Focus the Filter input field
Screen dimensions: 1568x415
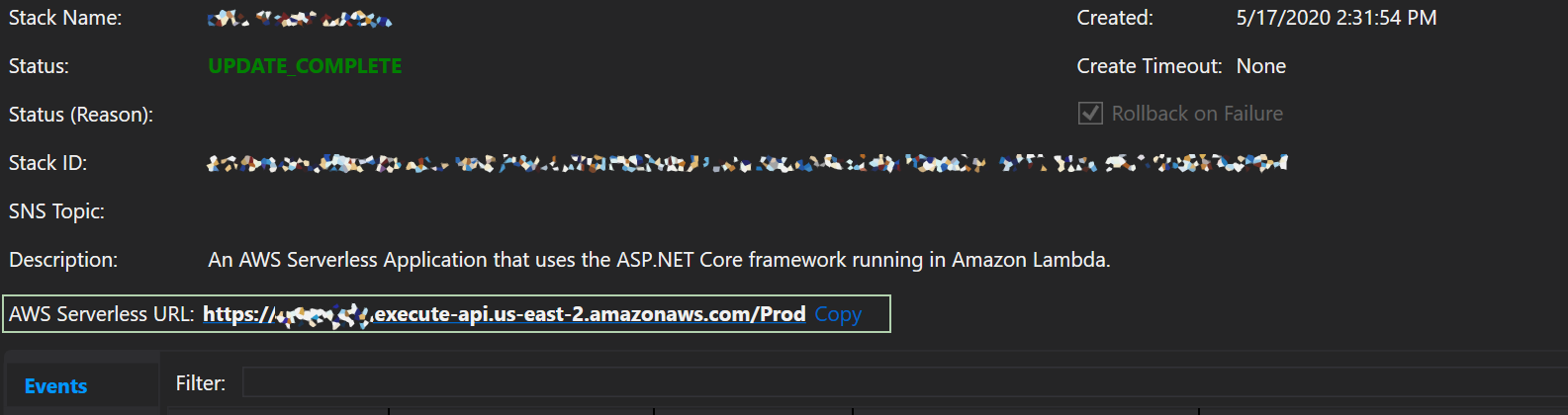(x=890, y=382)
